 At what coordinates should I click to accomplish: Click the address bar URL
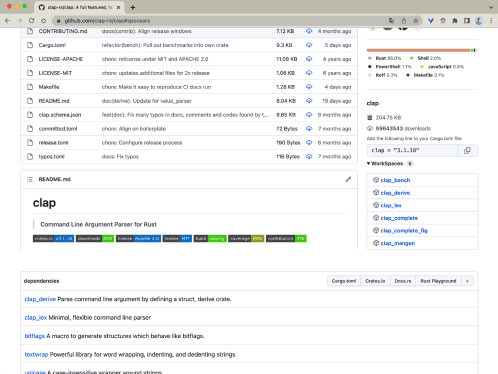click(107, 21)
